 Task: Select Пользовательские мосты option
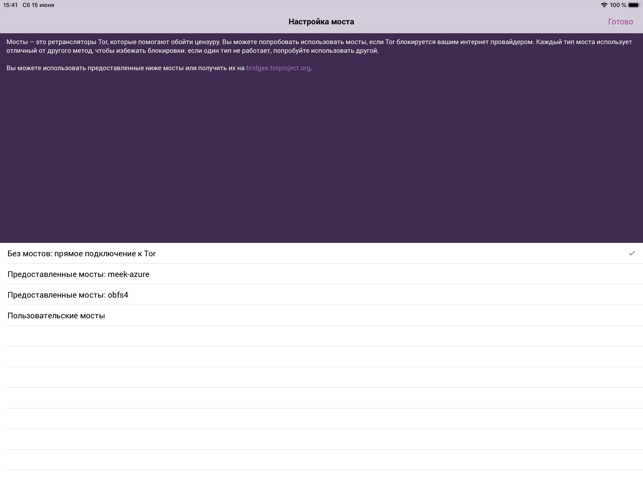click(322, 315)
